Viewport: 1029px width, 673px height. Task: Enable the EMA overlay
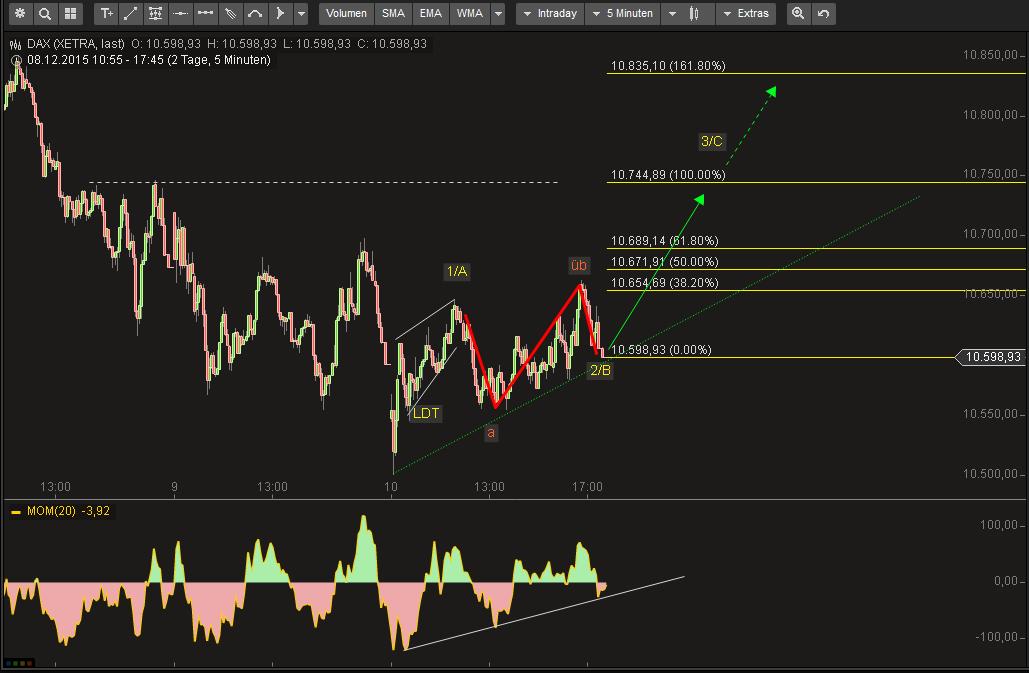pos(430,14)
